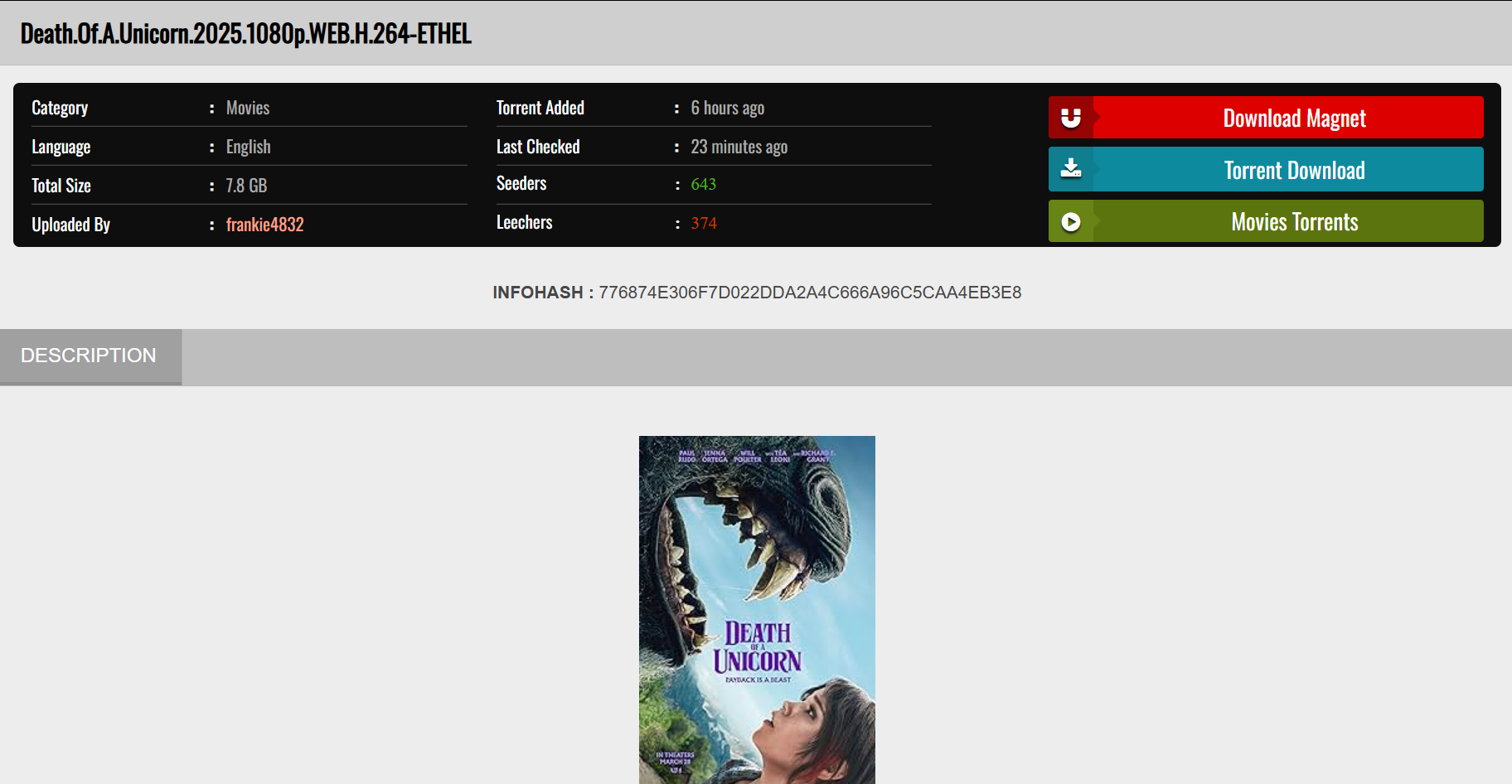
Task: Click the Total Size label
Action: [61, 186]
